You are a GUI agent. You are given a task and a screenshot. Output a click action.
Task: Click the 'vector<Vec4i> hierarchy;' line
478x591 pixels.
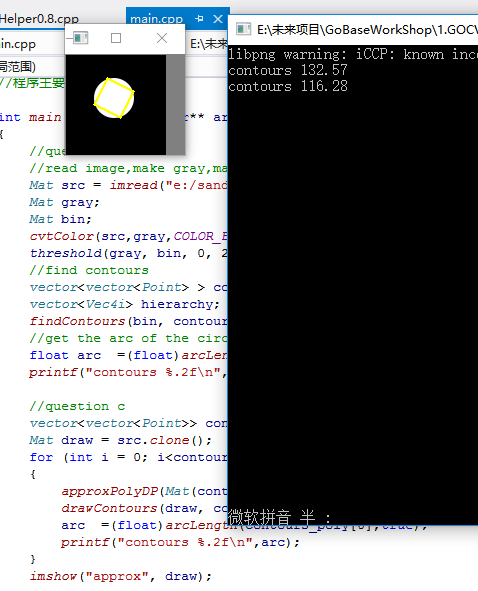pyautogui.click(x=124, y=304)
